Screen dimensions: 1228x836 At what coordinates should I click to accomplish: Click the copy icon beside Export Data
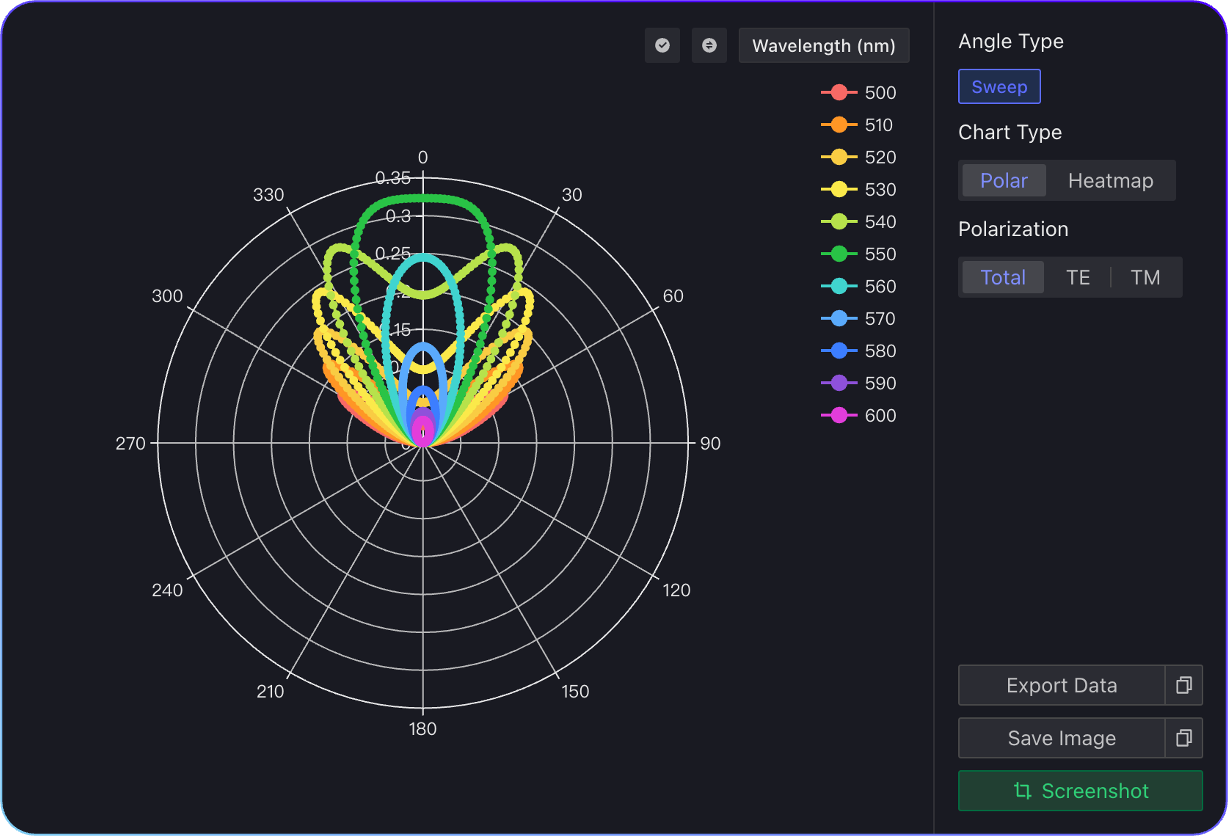(x=1184, y=686)
